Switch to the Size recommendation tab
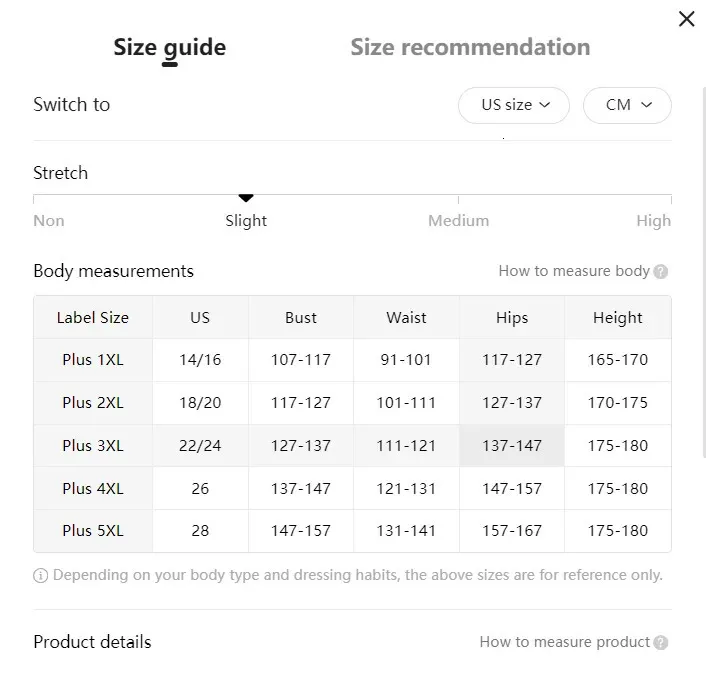This screenshot has width=706, height=684. coord(470,47)
